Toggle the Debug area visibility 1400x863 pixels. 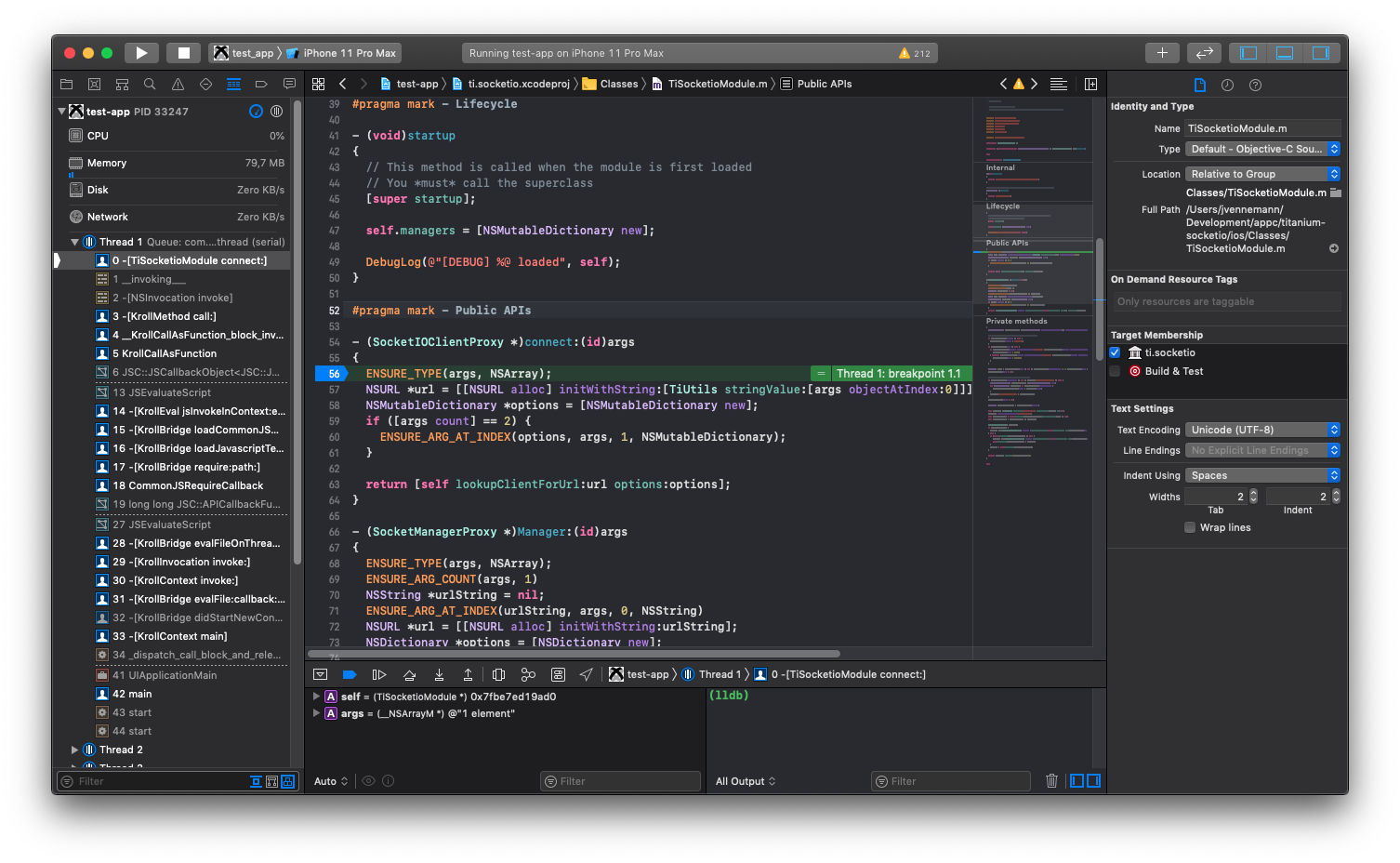1285,53
